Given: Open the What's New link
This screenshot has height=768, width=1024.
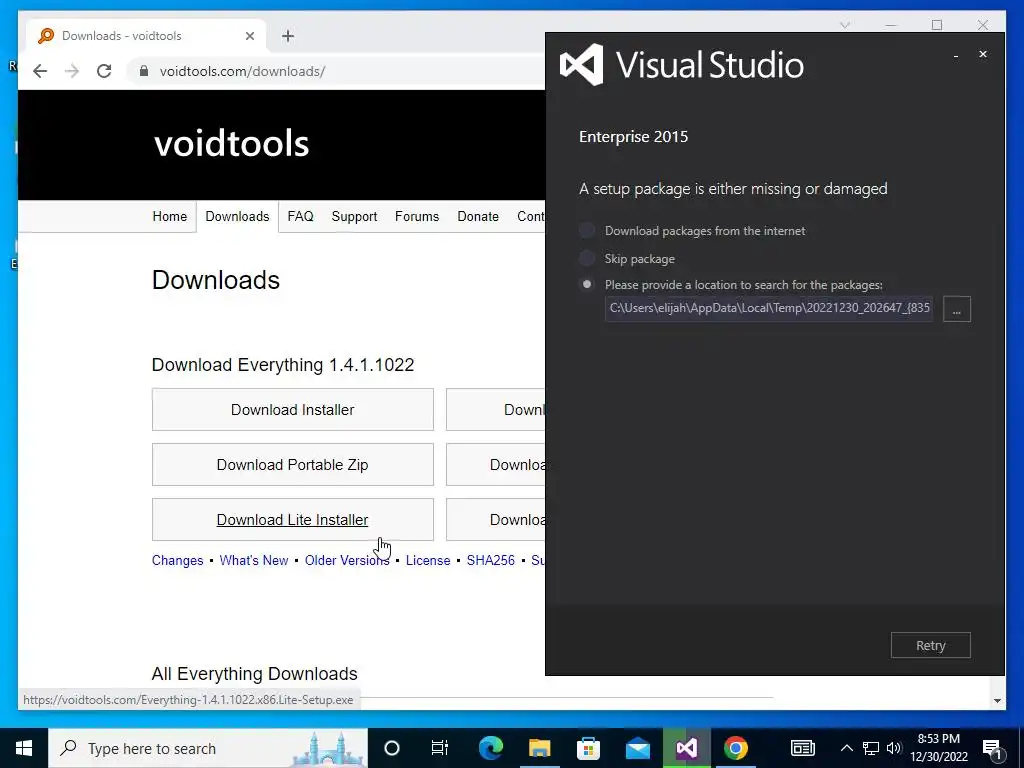Looking at the screenshot, I should [x=253, y=560].
